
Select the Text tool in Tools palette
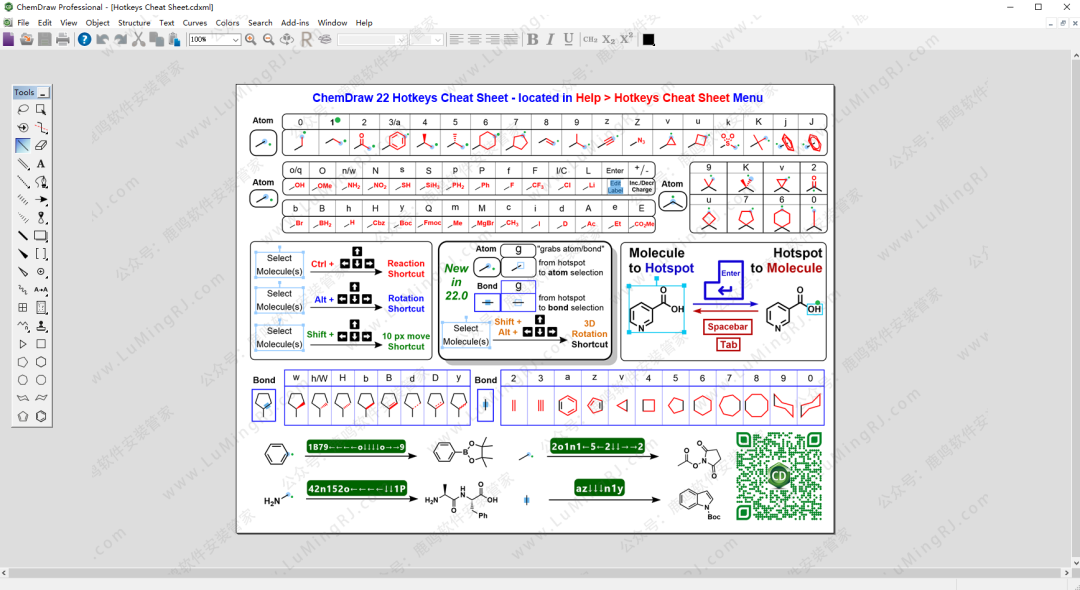41,164
